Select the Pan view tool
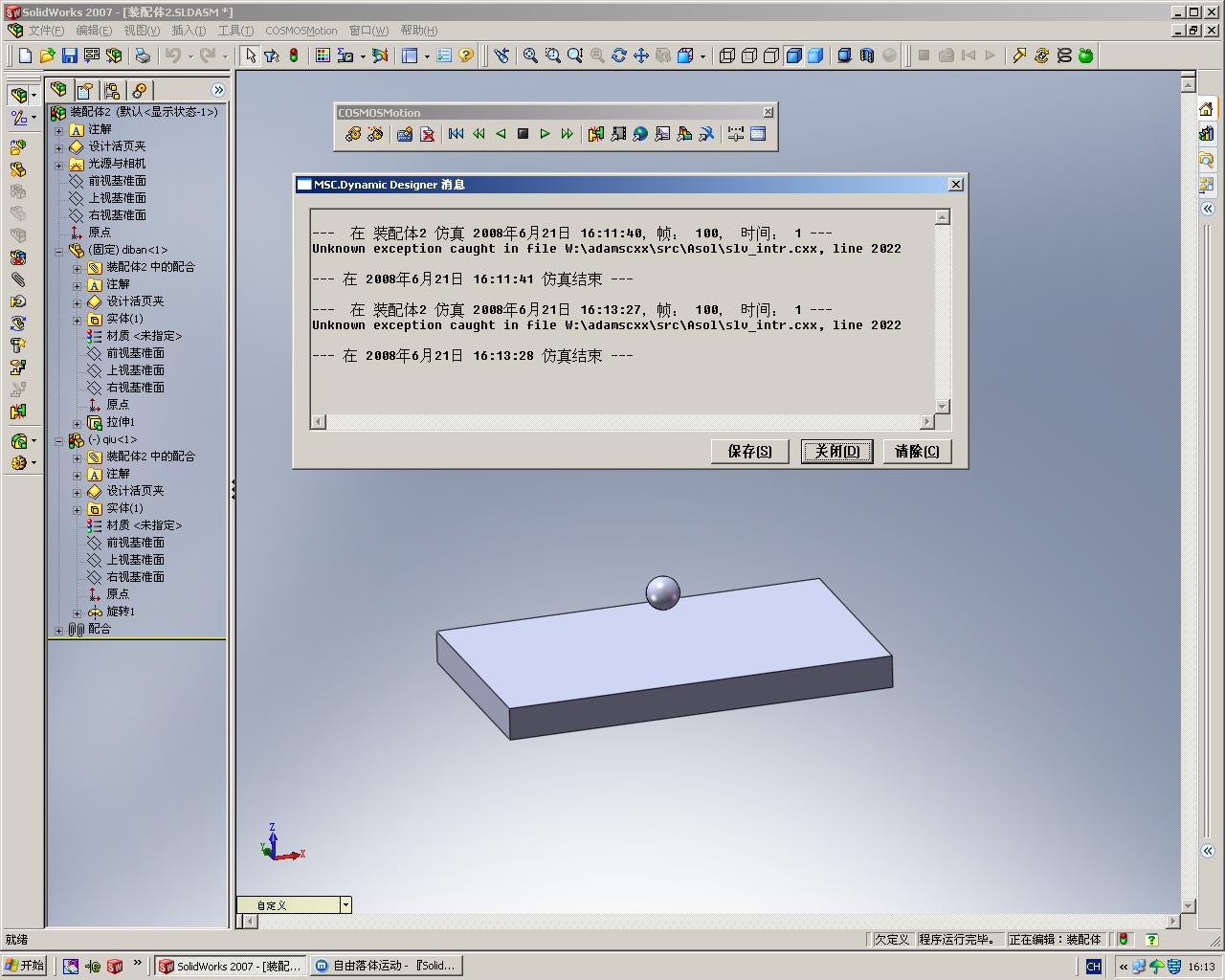The height and width of the screenshot is (980, 1225). 640,56
